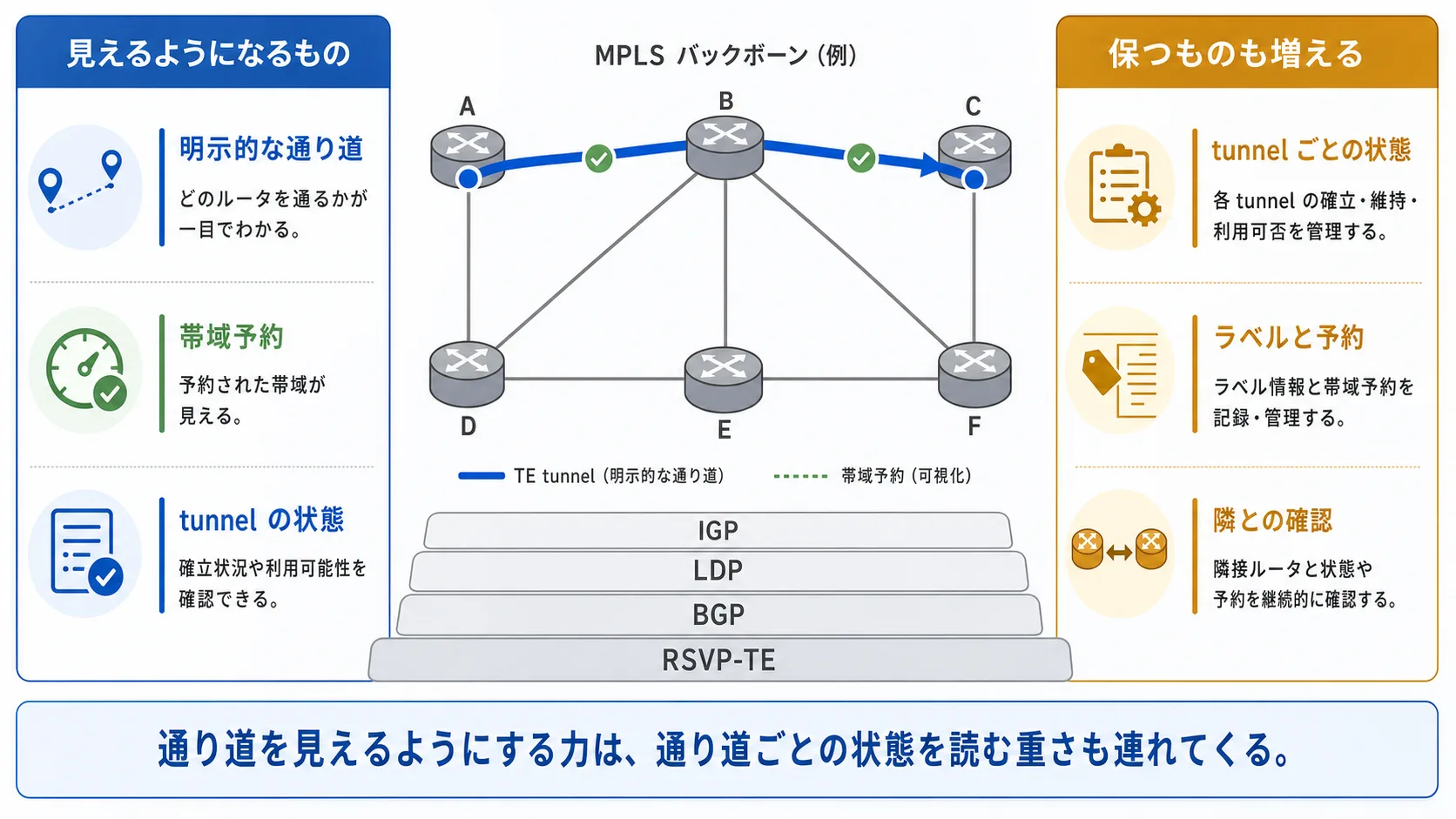This screenshot has width=1456, height=819.
Task: Click the 保つものも増える panel header
Action: click(1246, 52)
